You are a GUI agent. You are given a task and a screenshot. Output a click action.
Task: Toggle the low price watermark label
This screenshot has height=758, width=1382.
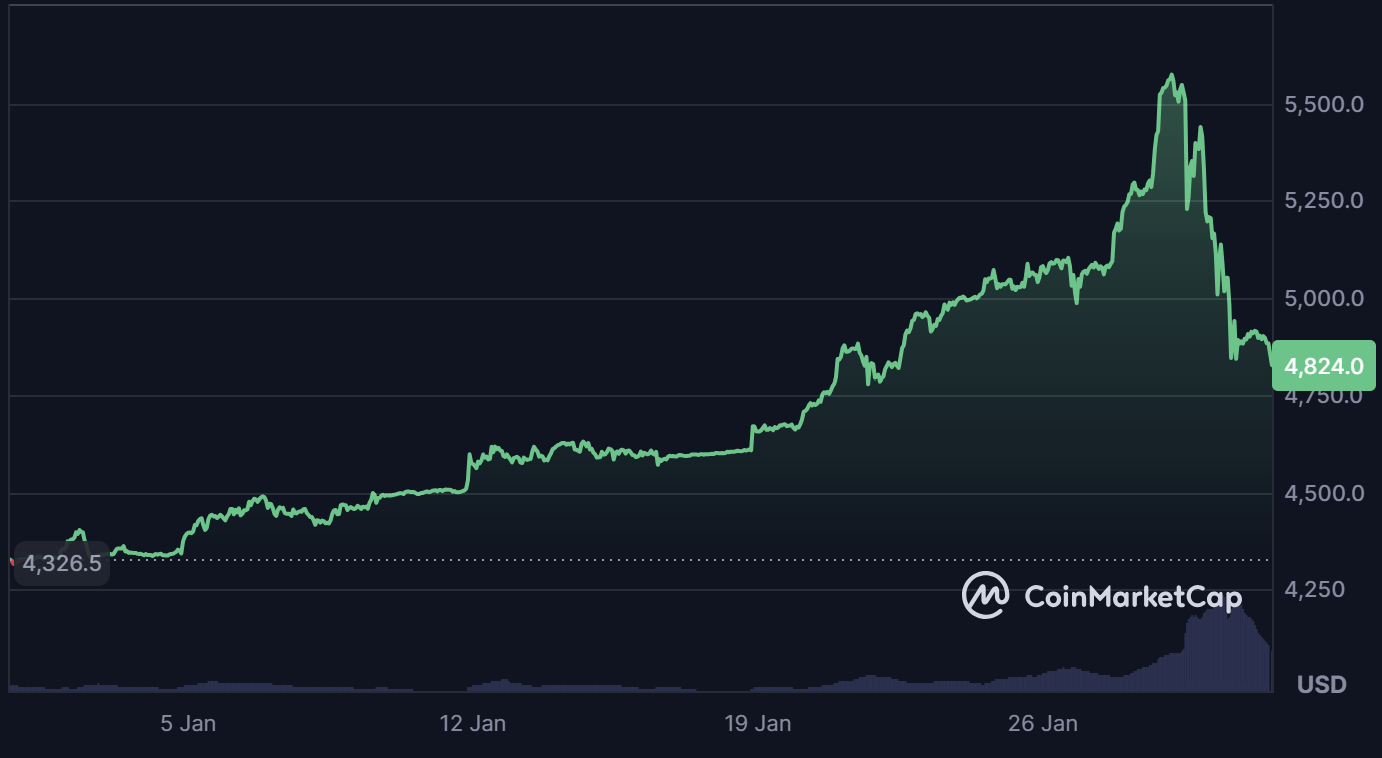point(60,562)
